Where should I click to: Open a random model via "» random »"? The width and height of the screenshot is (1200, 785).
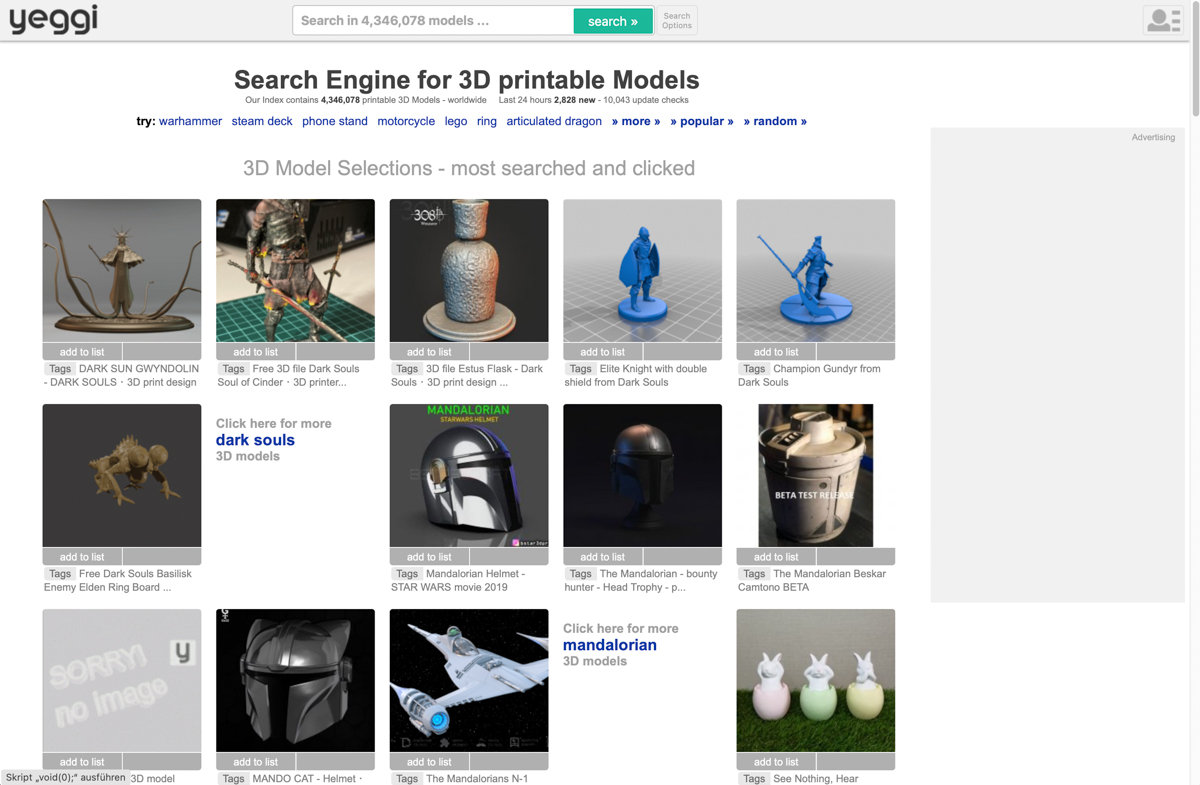click(775, 121)
